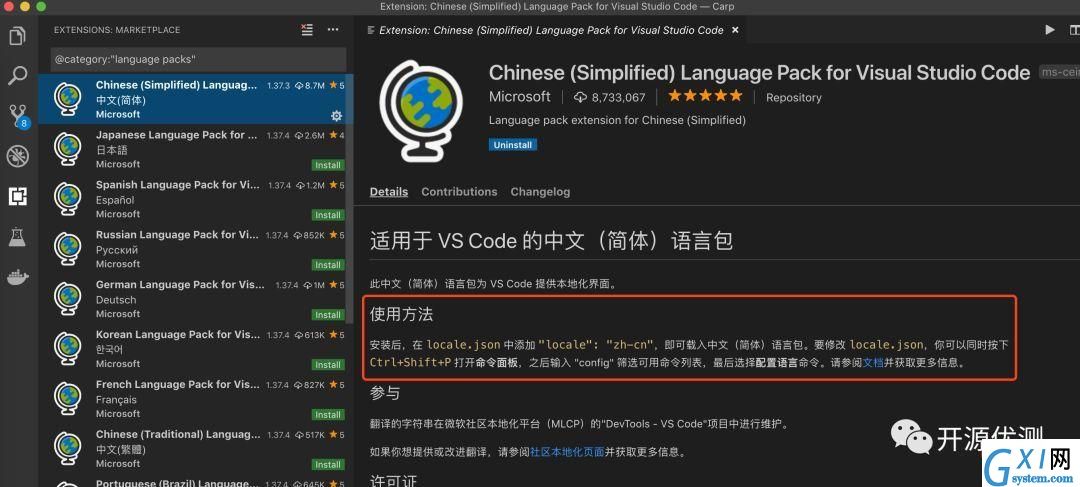
Task: Click the five-star rating in extension header
Action: [x=705, y=96]
